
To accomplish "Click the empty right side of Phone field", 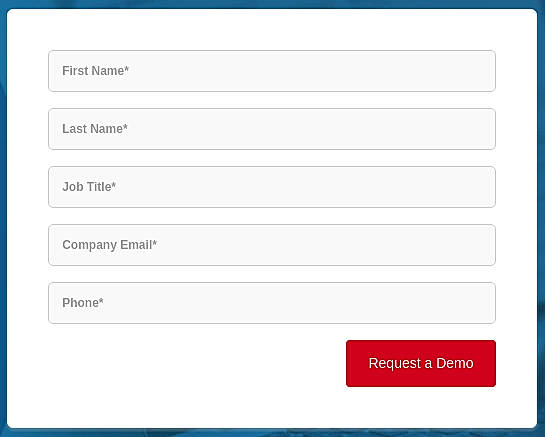I will click(x=382, y=303).
